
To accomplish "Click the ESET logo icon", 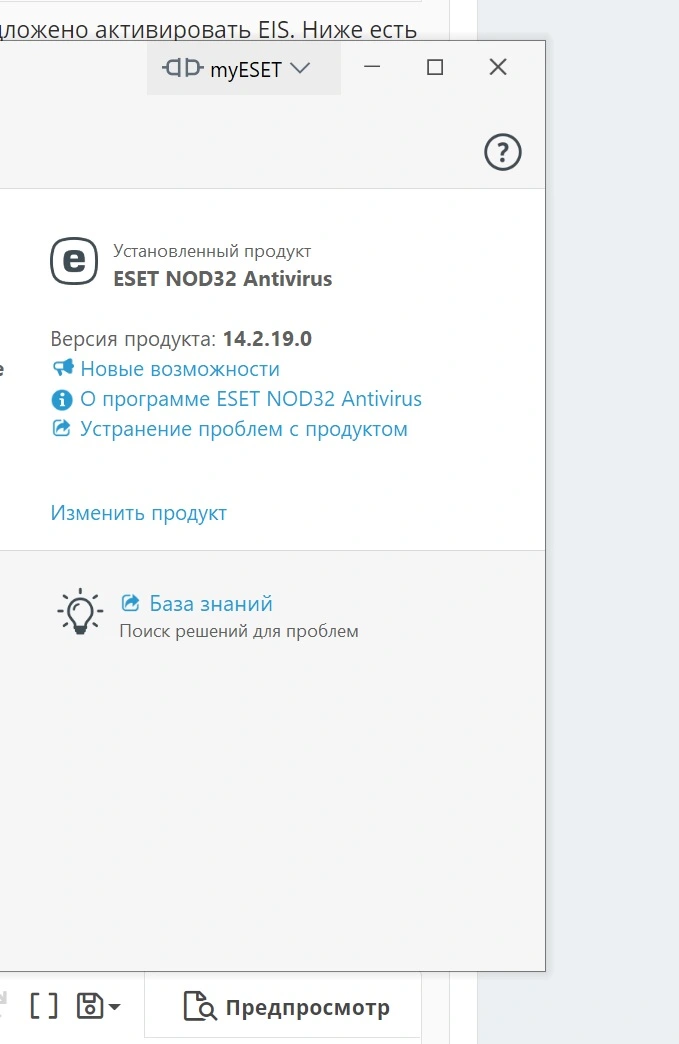I will point(74,261).
